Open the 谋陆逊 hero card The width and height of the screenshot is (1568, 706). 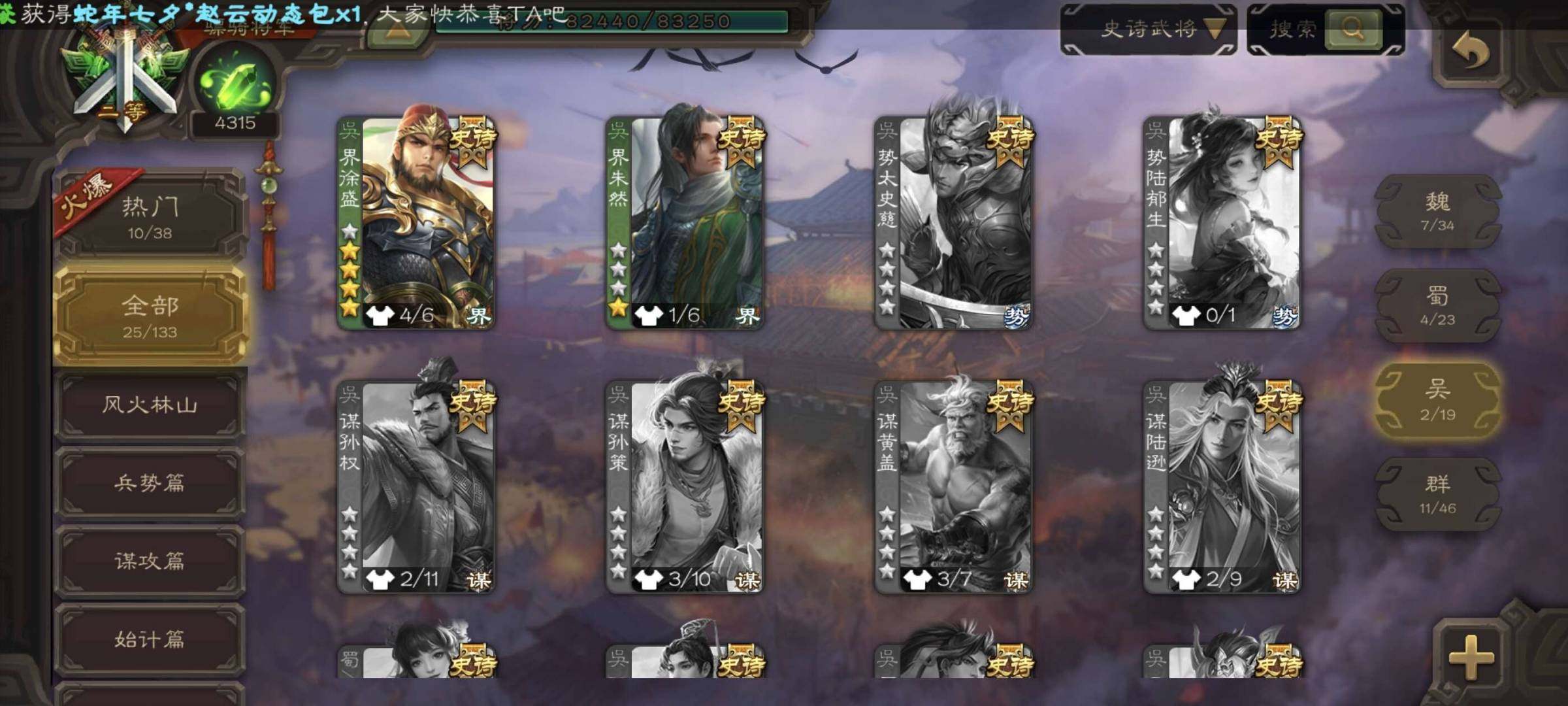tap(1222, 487)
